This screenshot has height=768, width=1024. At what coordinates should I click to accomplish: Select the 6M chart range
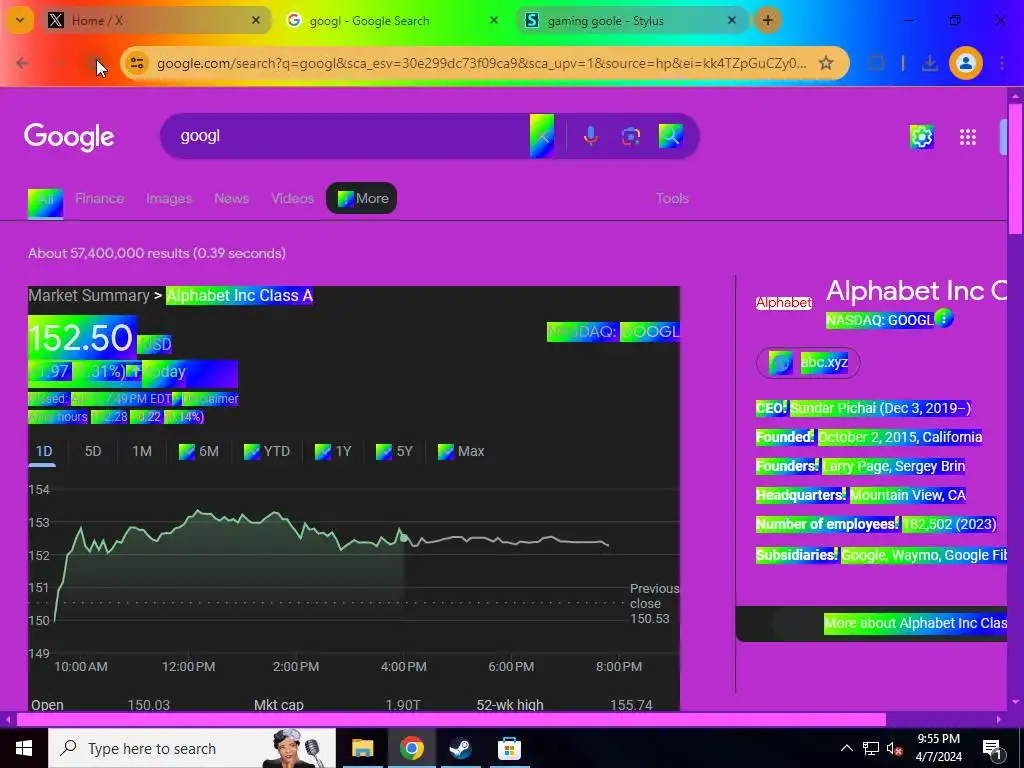[x=199, y=451]
